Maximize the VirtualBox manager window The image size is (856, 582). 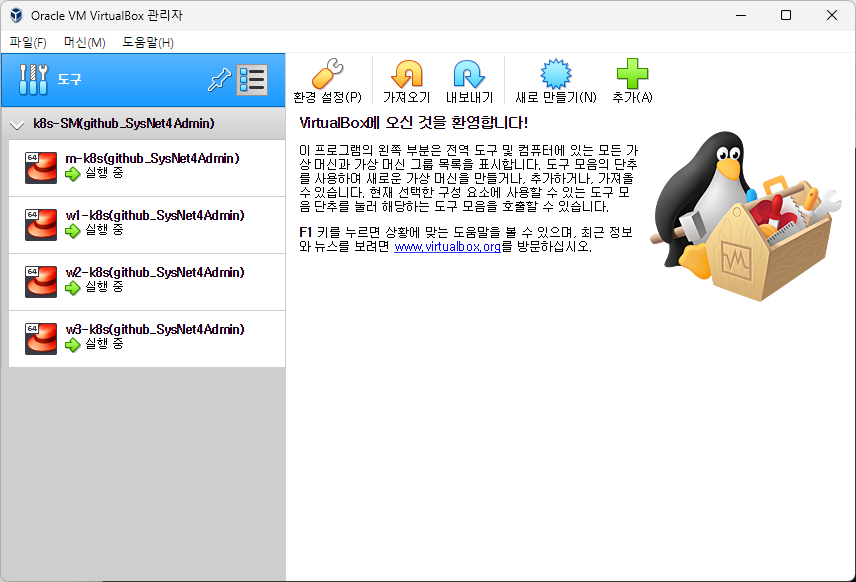(x=786, y=15)
